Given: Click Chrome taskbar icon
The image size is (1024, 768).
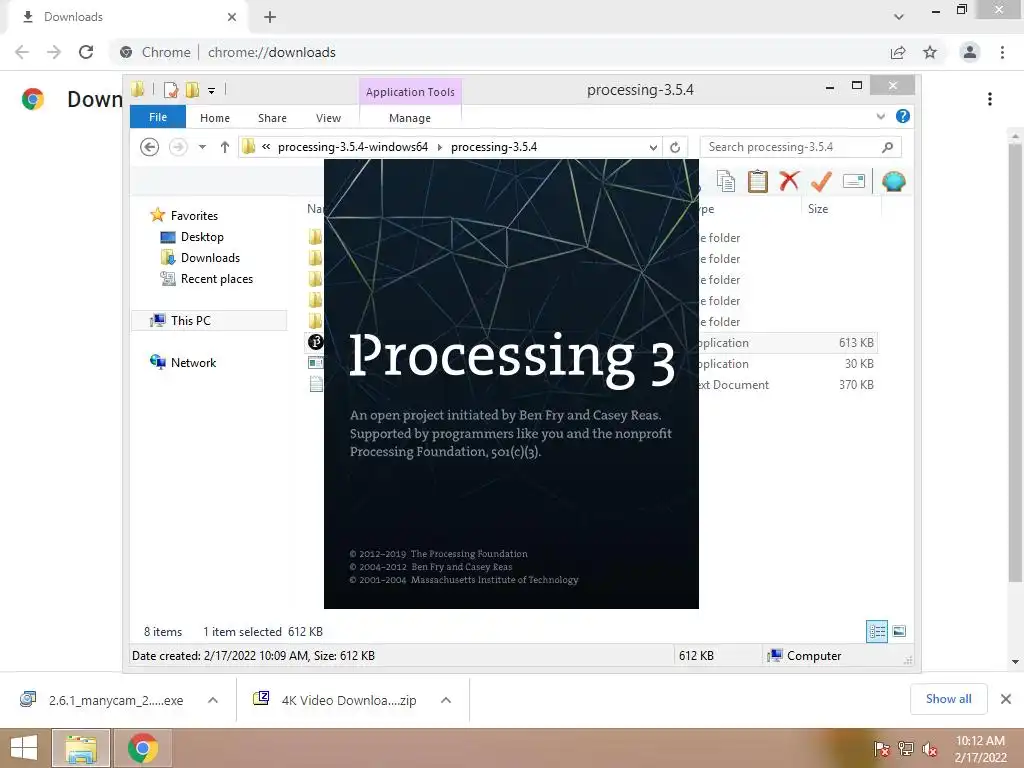Looking at the screenshot, I should pyautogui.click(x=142, y=748).
